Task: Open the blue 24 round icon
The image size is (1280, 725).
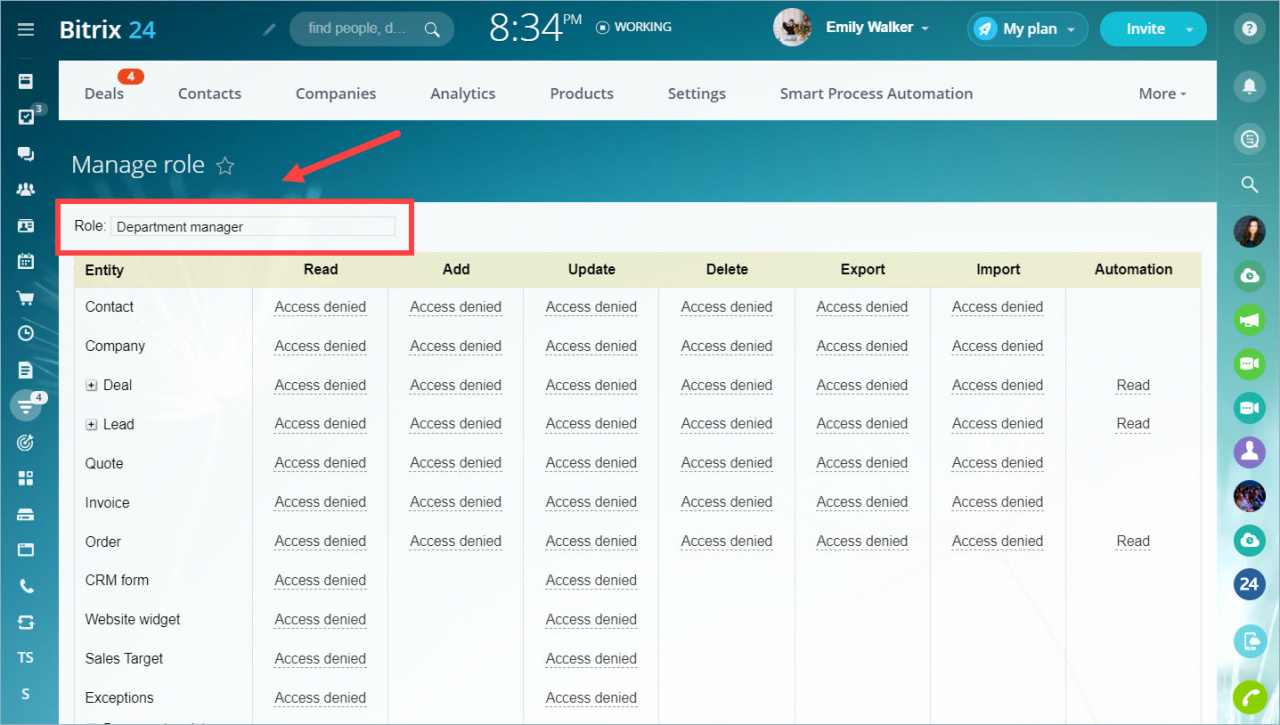Action: (1249, 583)
